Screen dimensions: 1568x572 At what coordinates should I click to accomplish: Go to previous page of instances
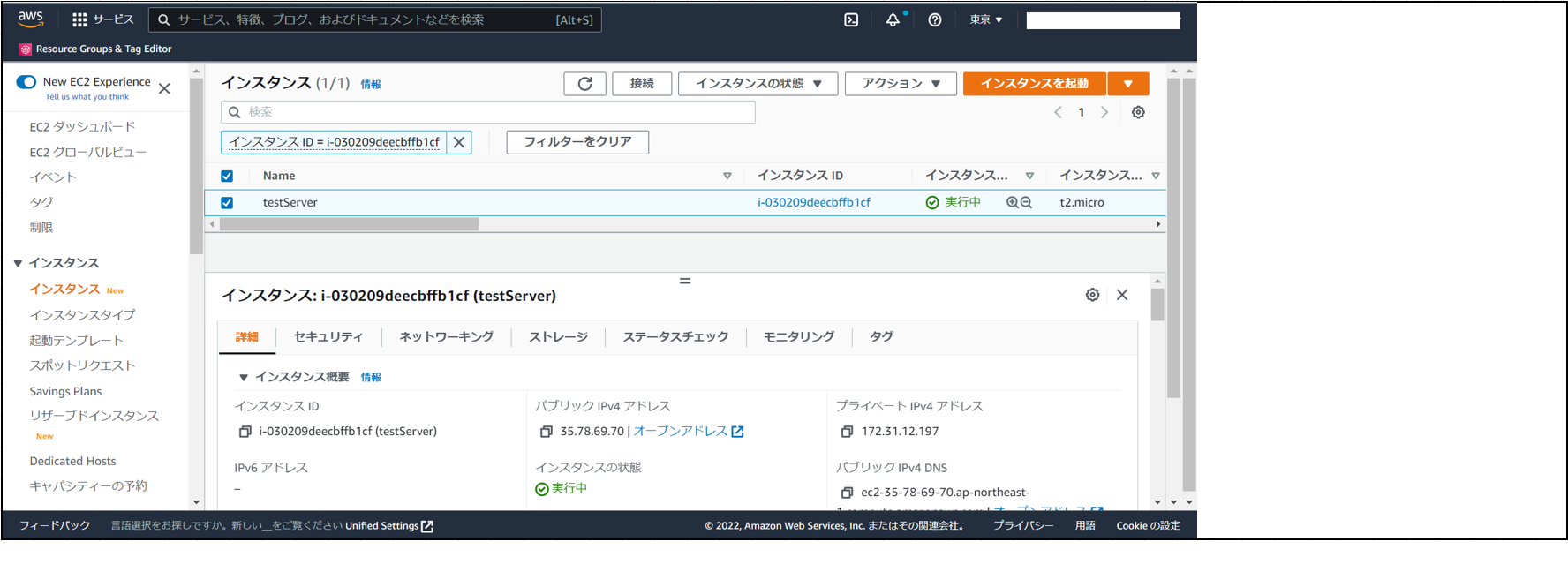point(1058,112)
